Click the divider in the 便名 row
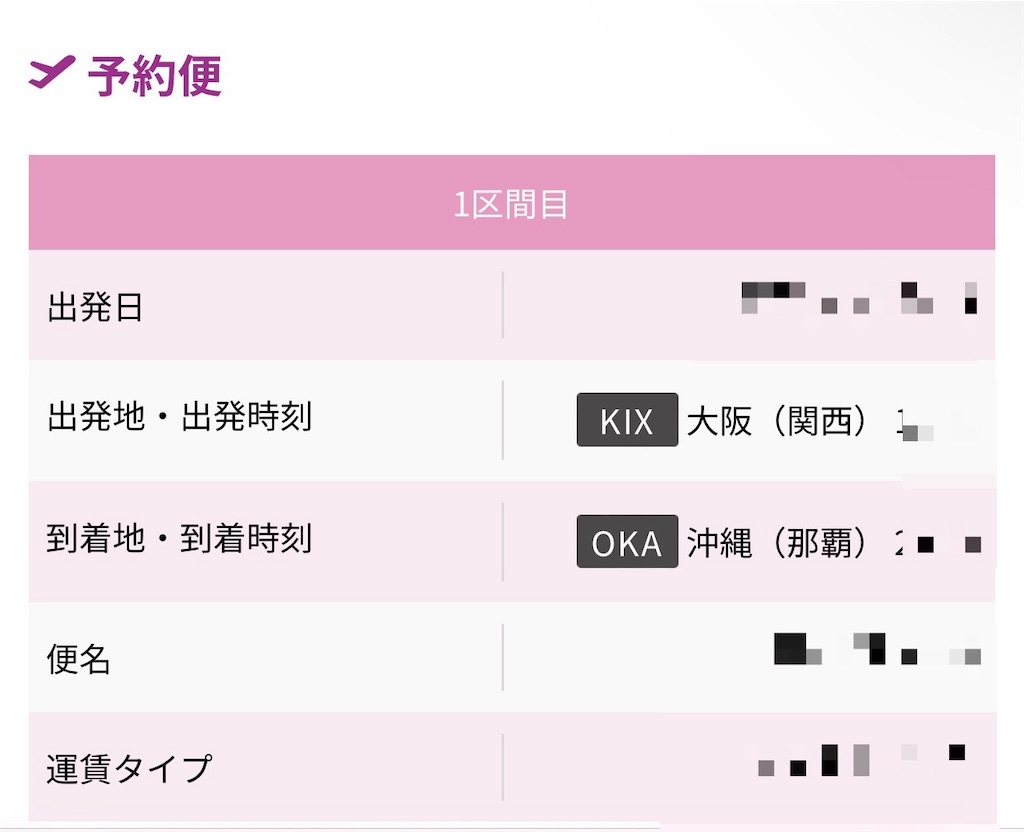The height and width of the screenshot is (832, 1024). point(502,657)
